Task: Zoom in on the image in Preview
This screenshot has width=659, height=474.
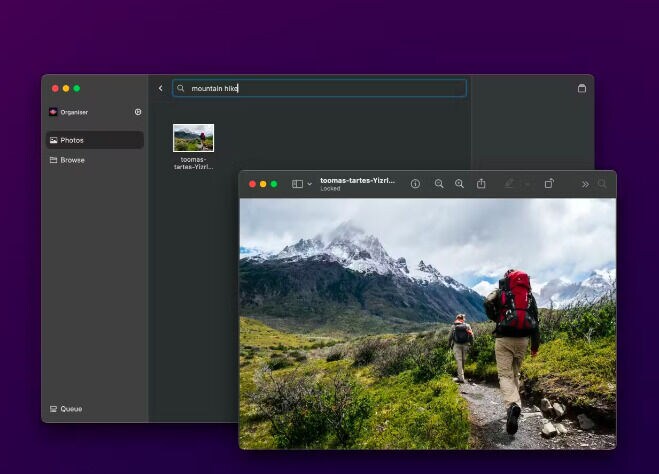Action: click(x=459, y=184)
